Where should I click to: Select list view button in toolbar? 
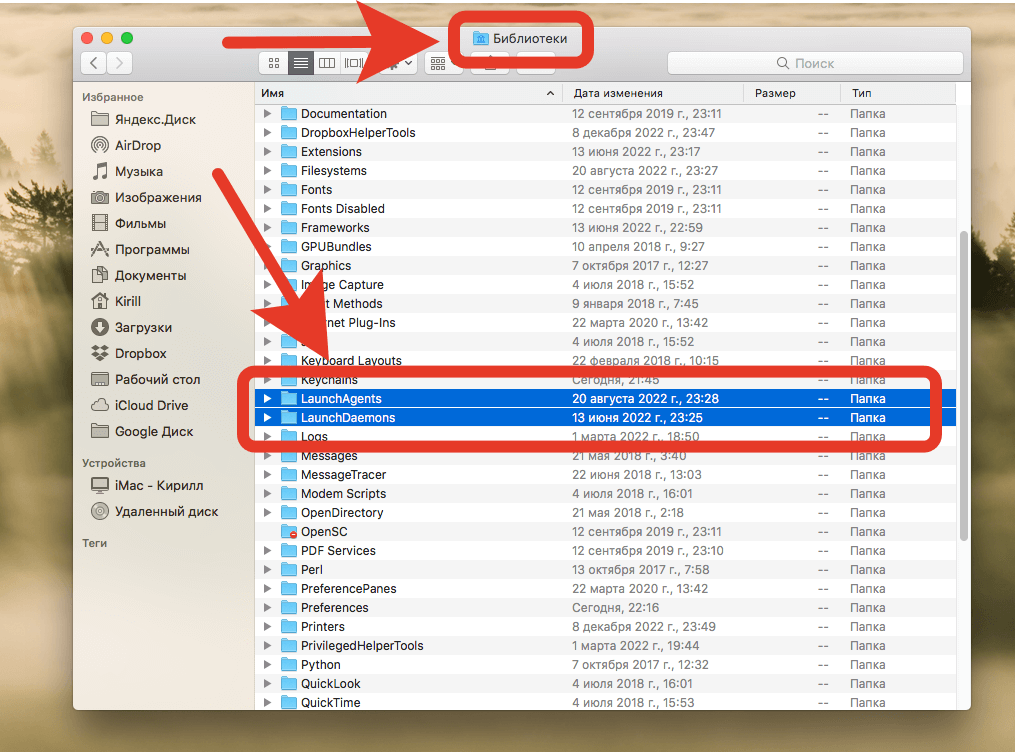300,63
